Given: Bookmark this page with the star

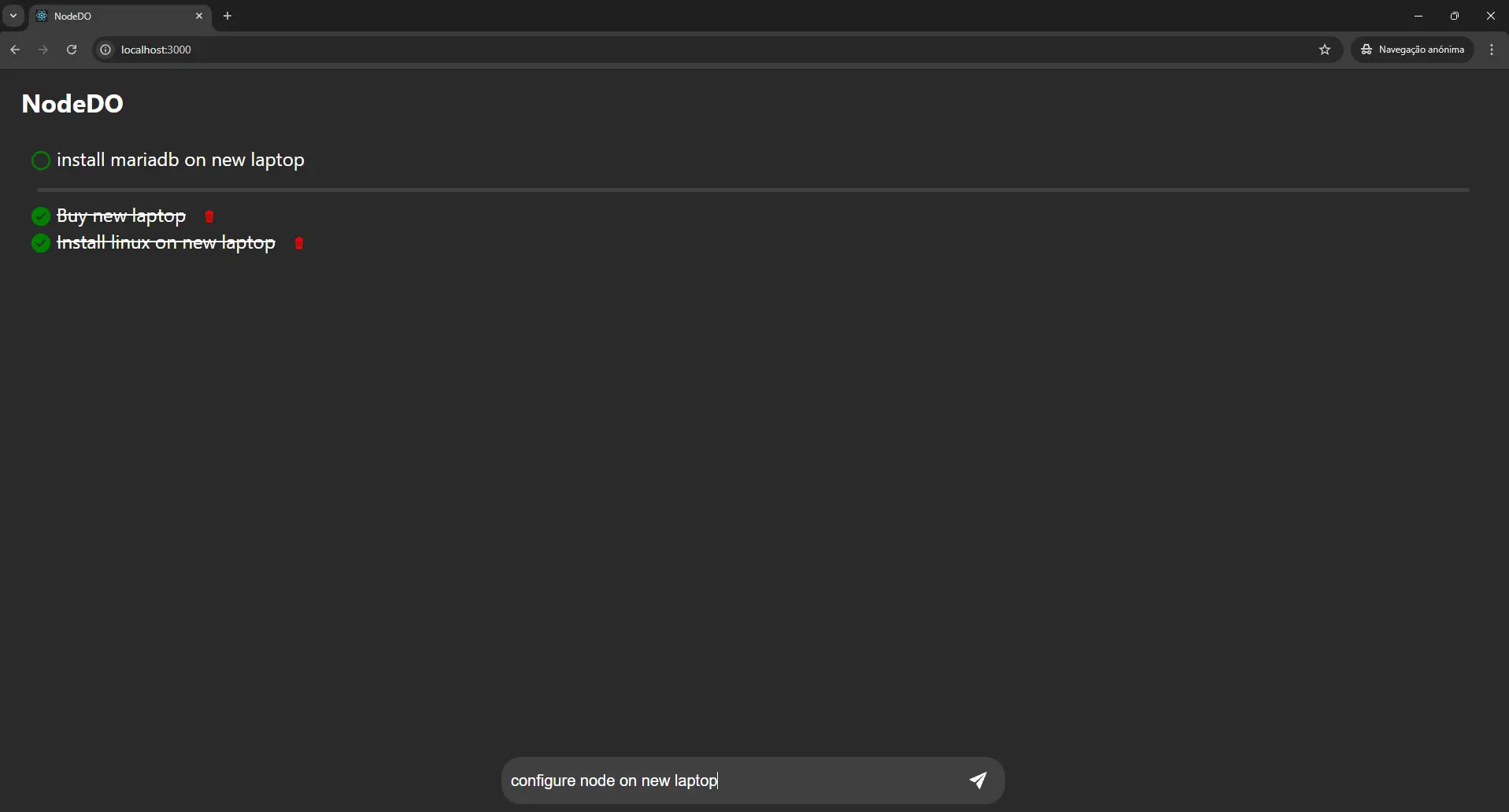Looking at the screenshot, I should (1325, 50).
